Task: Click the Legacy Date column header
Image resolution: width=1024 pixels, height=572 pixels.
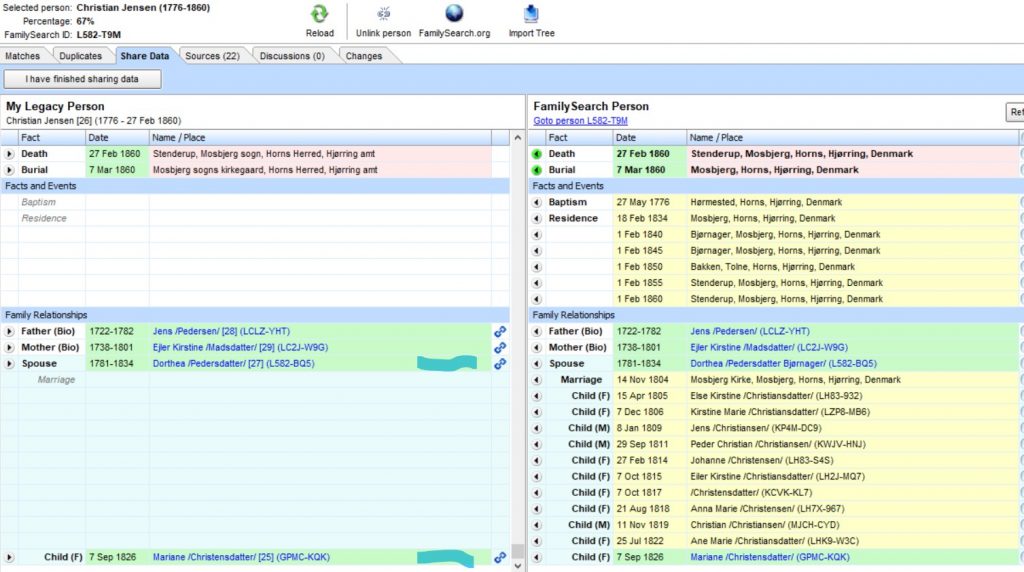Action: tap(117, 138)
